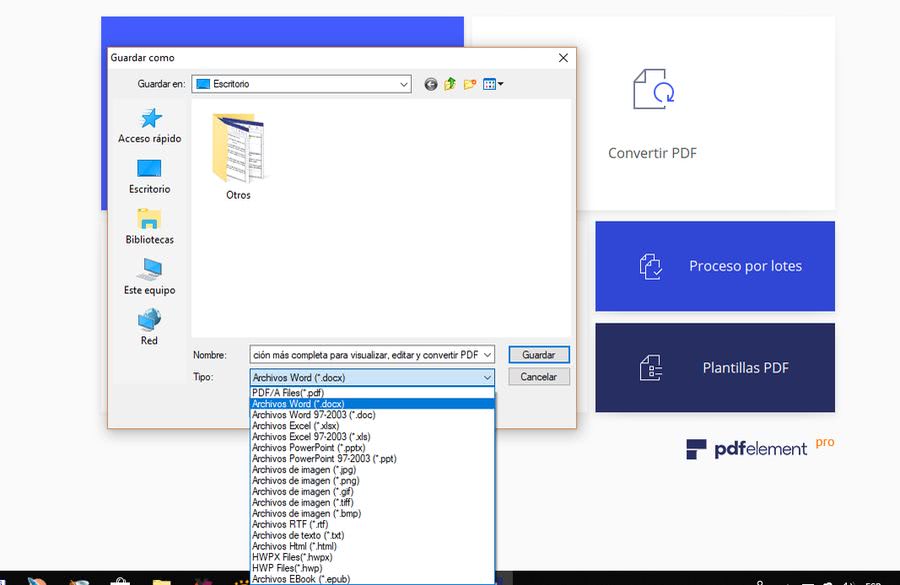Collapse the Tipo file type dropdown
Viewport: 900px width, 585px height.
click(487, 377)
